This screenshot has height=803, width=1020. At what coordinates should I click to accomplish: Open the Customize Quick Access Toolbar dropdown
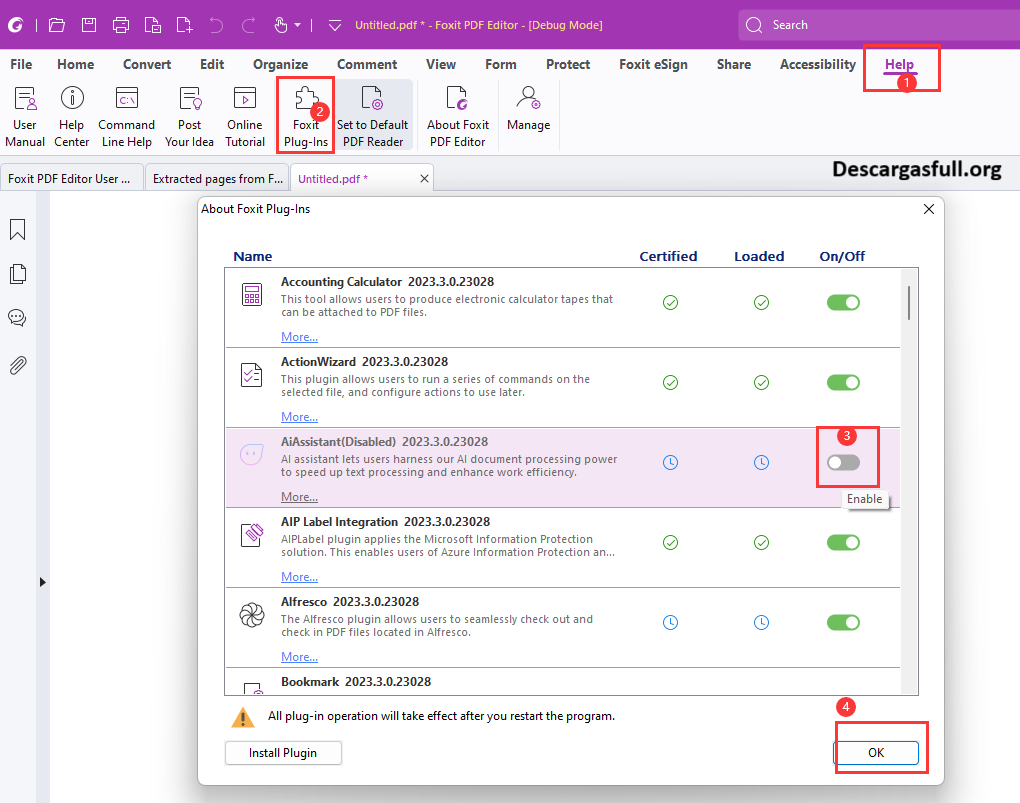335,25
